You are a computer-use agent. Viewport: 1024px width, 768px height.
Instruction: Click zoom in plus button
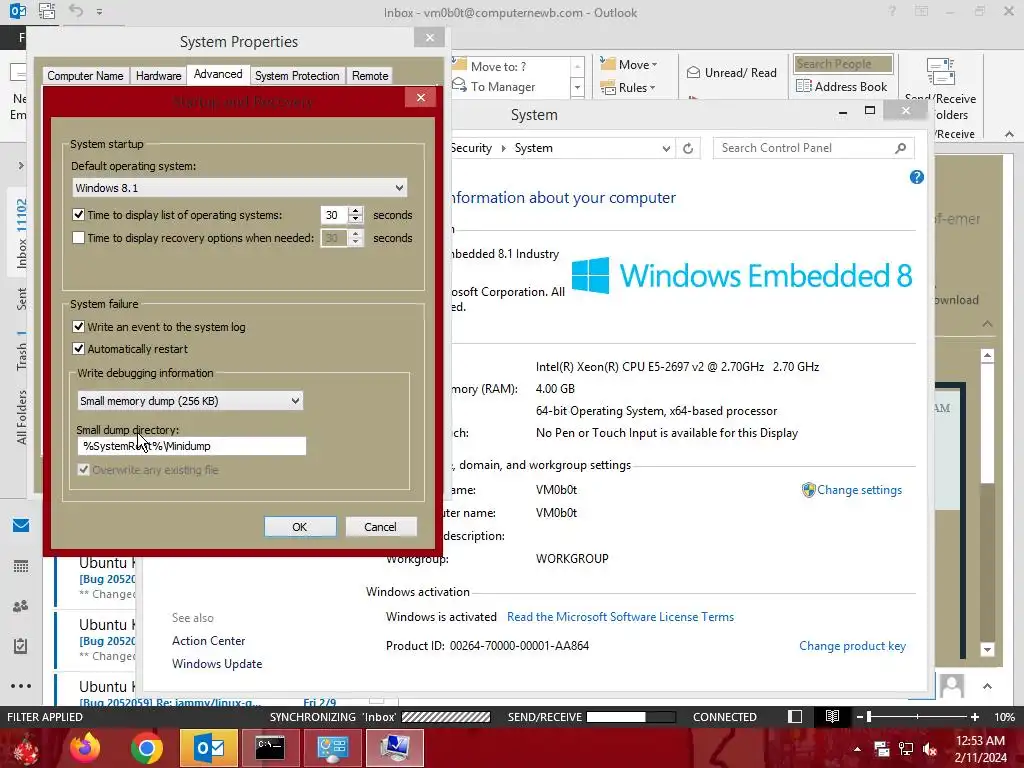[x=974, y=716]
